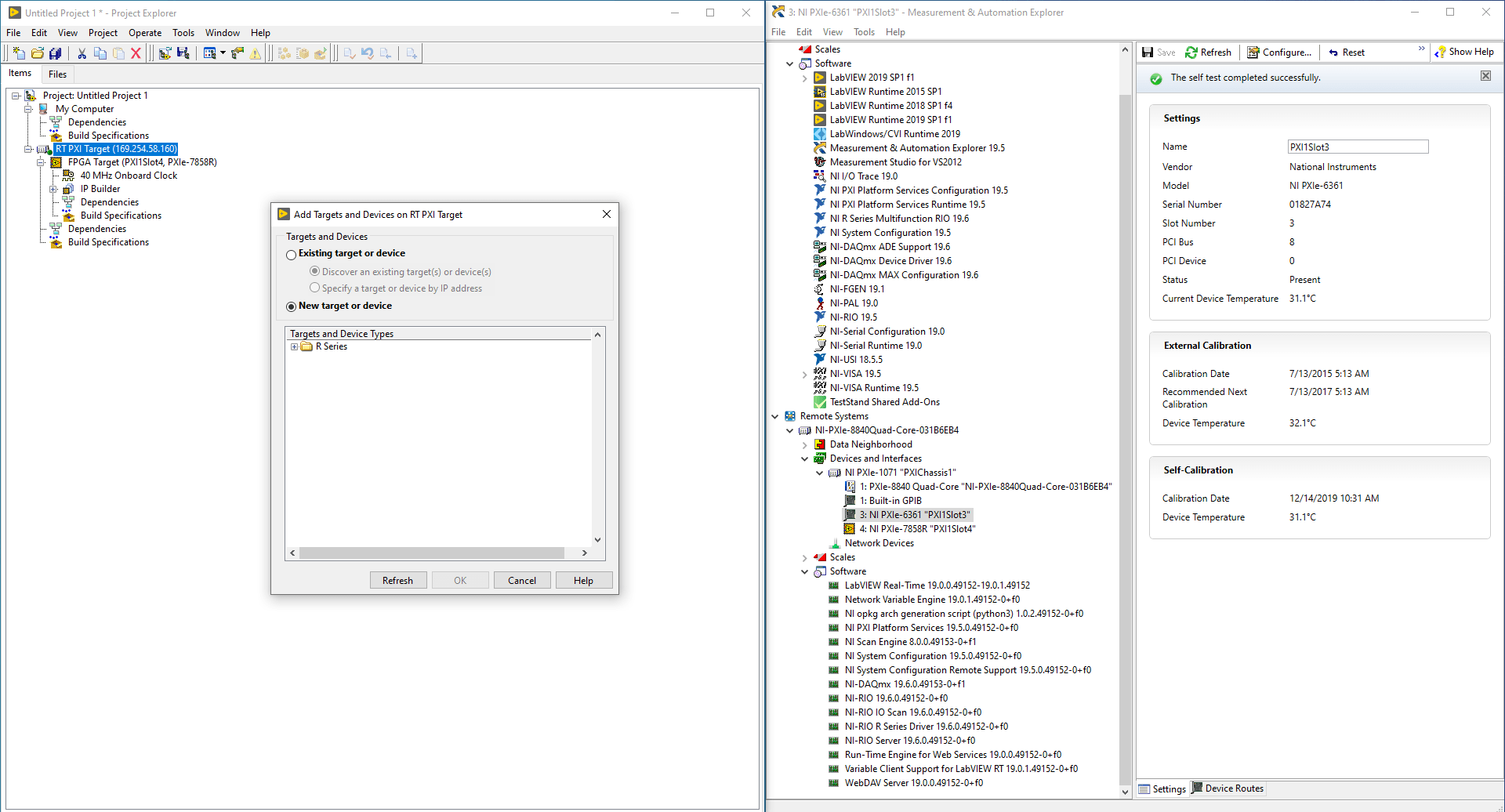Click the Name field containing PXI1Slot3
This screenshot has height=812, width=1505.
coord(1358,147)
